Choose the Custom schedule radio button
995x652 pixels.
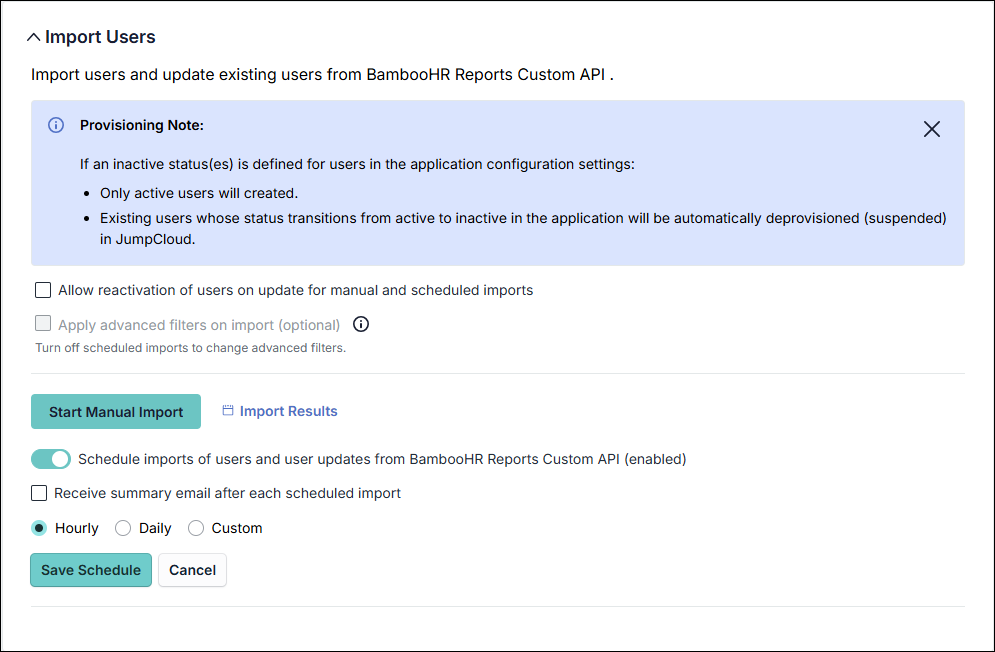tap(196, 528)
